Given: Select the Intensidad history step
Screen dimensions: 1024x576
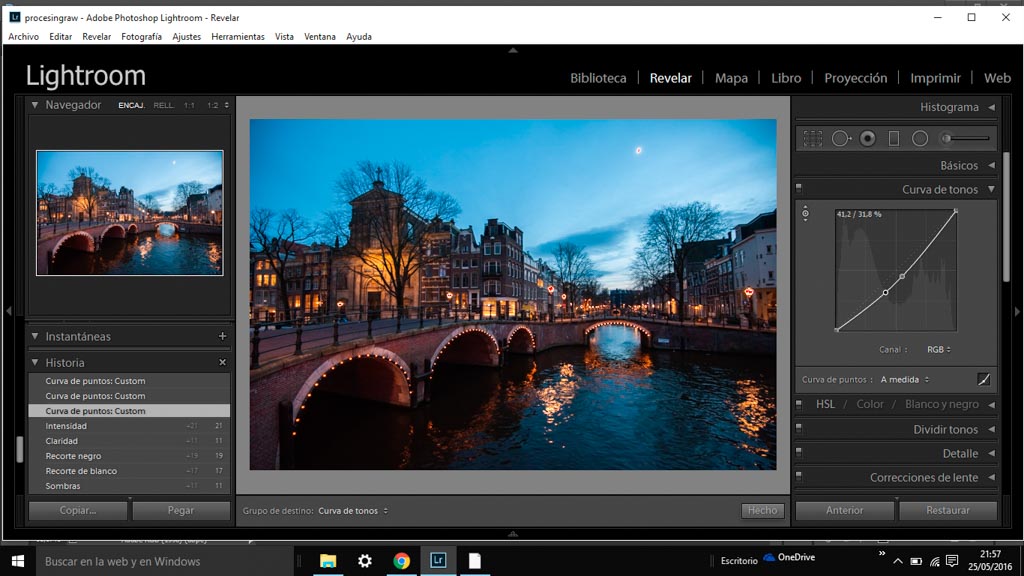Looking at the screenshot, I should pos(67,426).
